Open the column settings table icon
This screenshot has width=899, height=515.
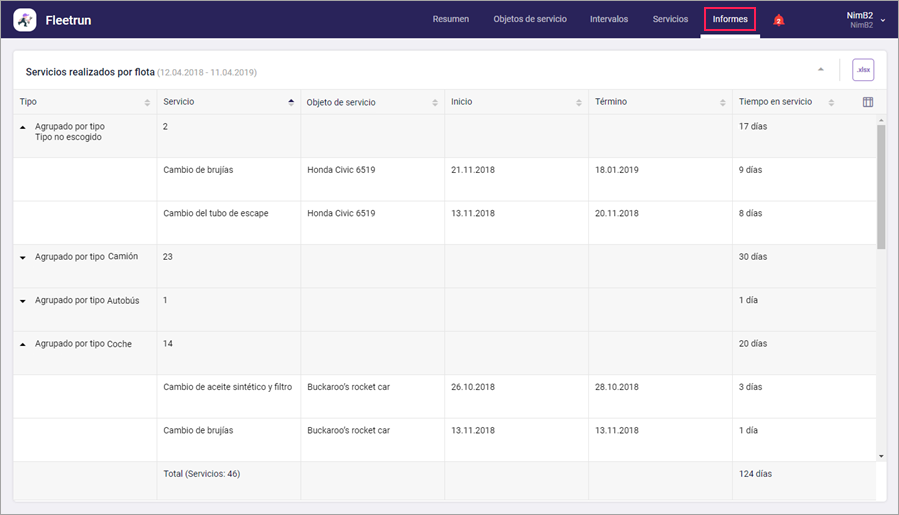tap(867, 102)
